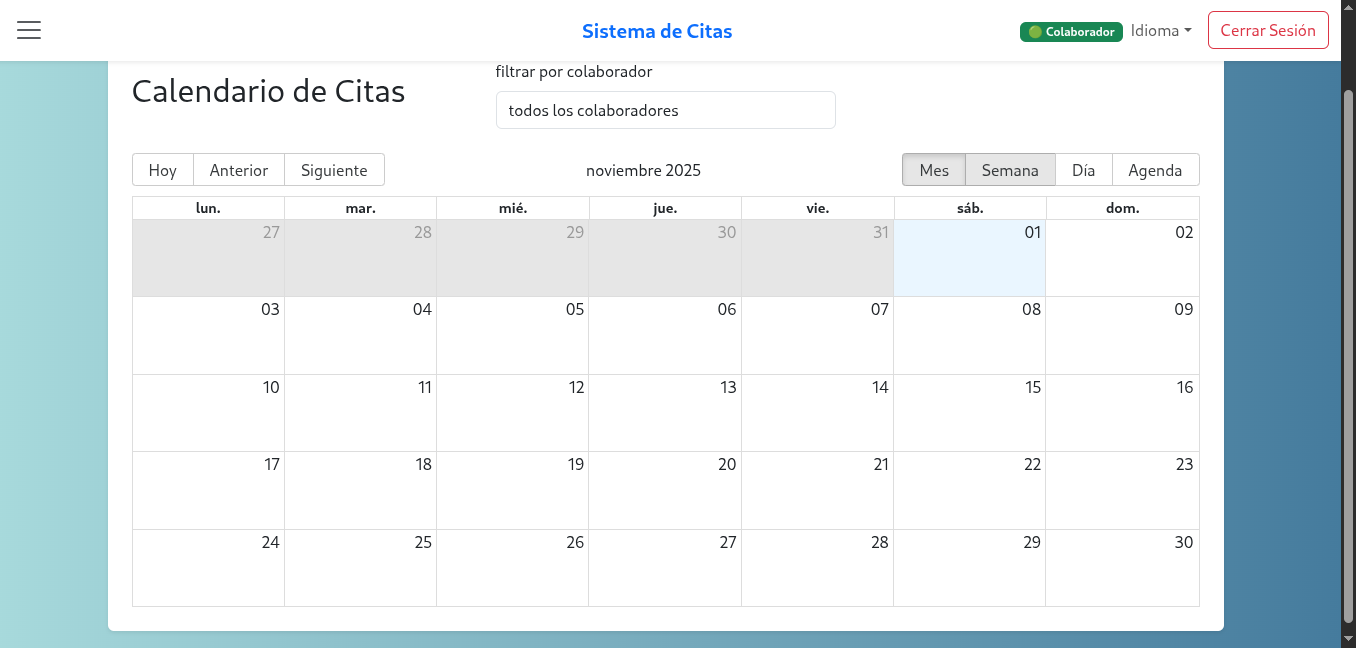
Task: Open the "todos los colaboradores" filter dropdown
Action: point(665,110)
